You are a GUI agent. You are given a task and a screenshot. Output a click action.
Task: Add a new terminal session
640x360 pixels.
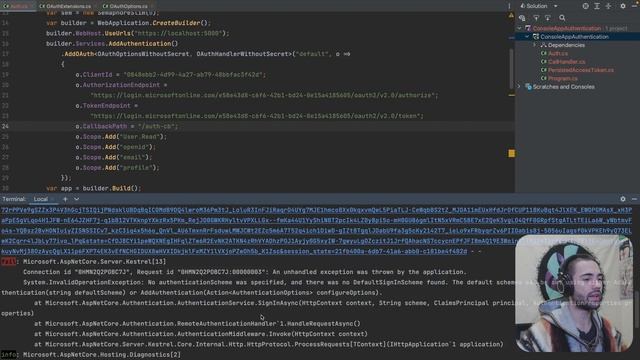(65, 199)
